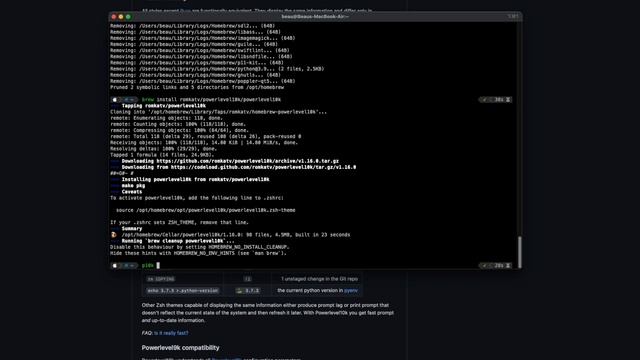Click the 'Installing powerlevel10k from romkatv' line
Screen dimensions: 640x360
(195, 180)
